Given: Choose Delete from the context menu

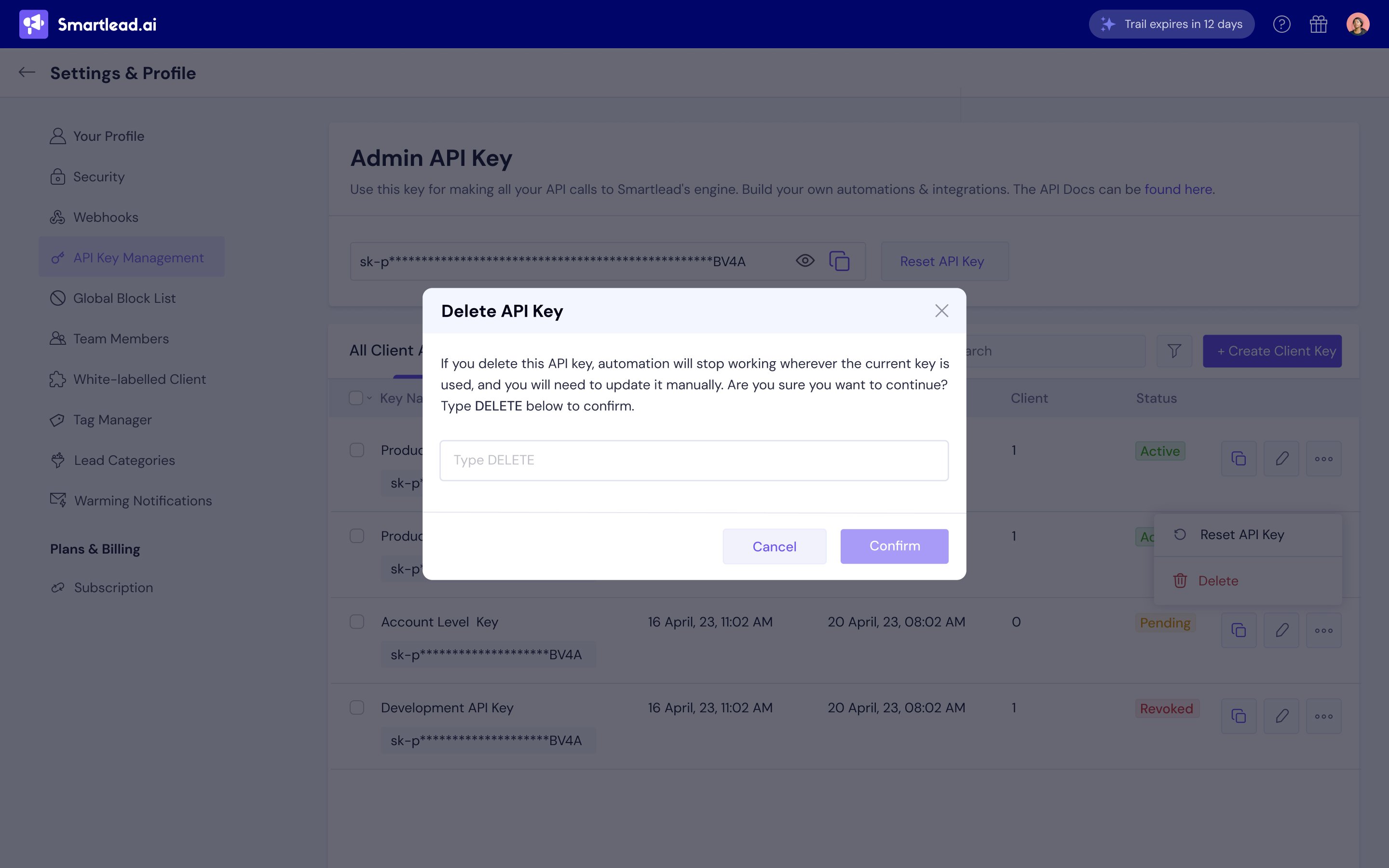Looking at the screenshot, I should coord(1218,581).
